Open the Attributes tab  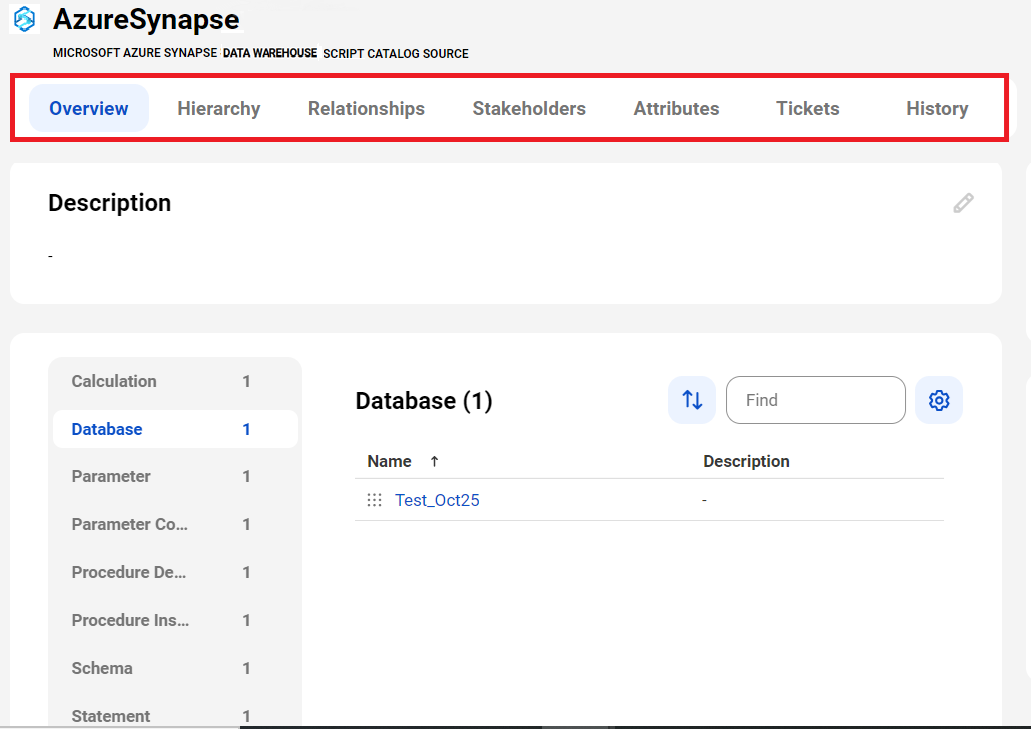click(x=676, y=108)
